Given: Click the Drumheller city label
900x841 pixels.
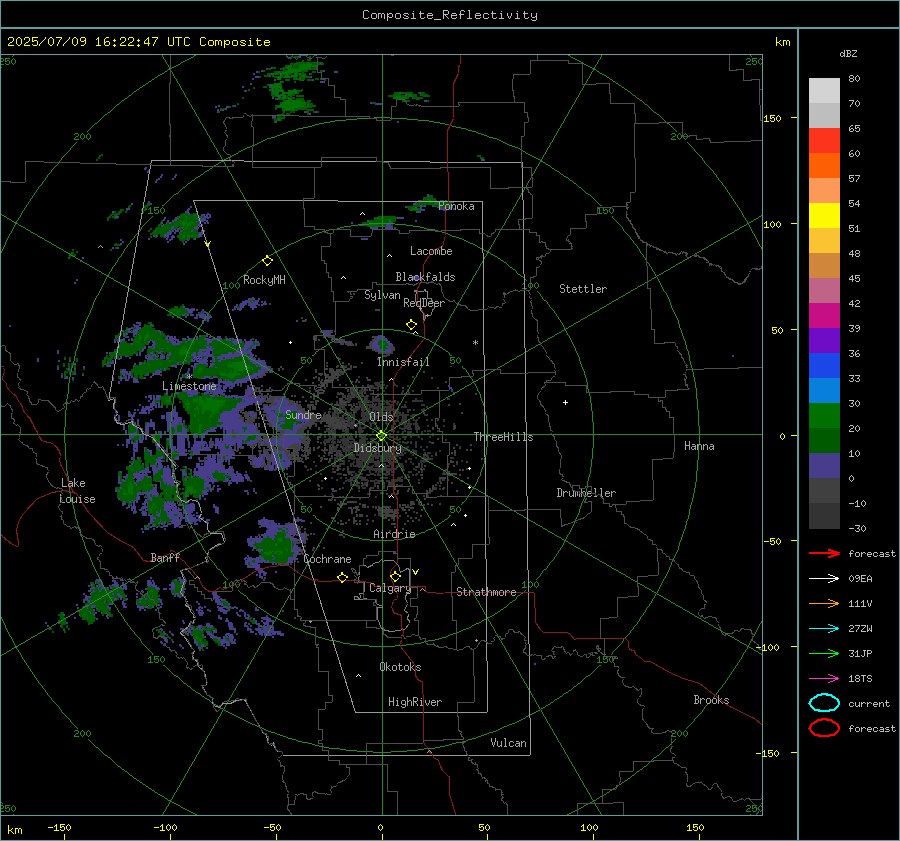Looking at the screenshot, I should [x=586, y=493].
